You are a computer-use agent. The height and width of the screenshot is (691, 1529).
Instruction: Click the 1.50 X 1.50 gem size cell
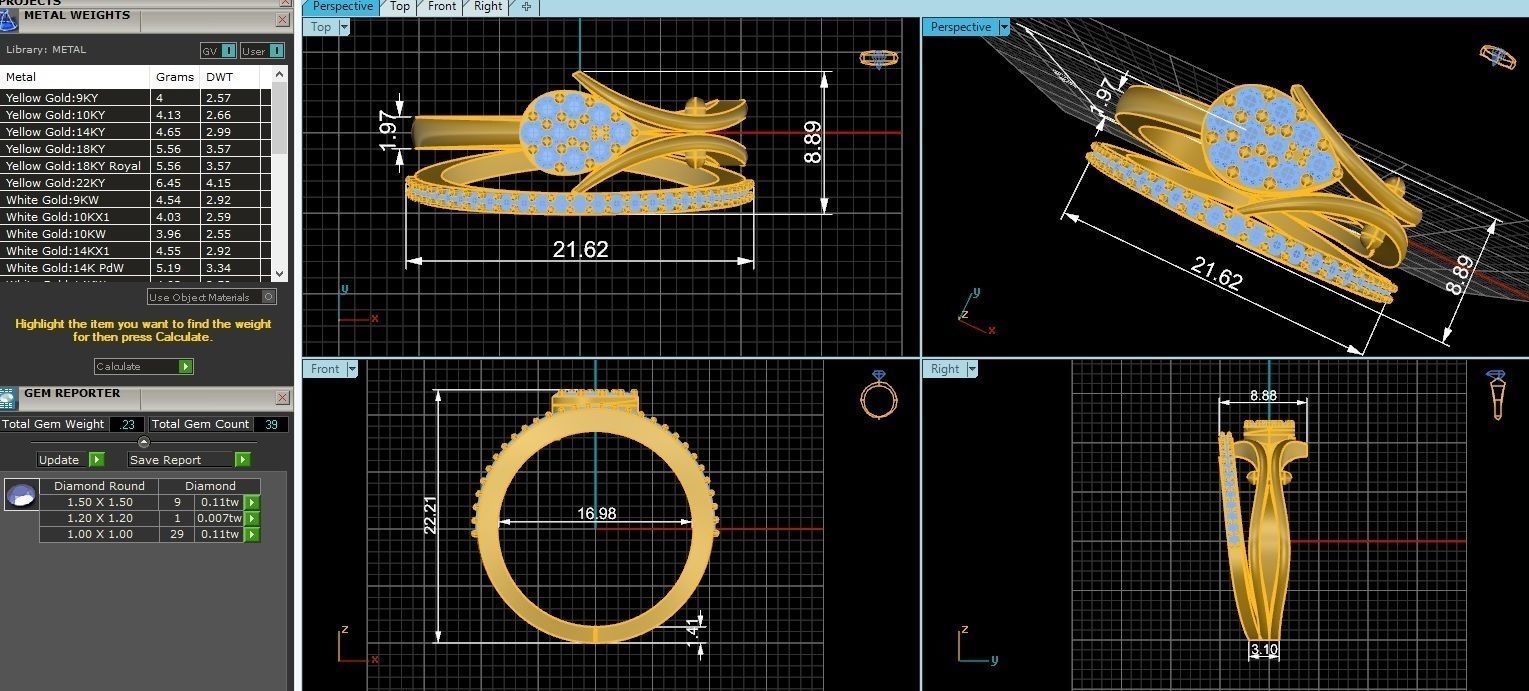tap(99, 502)
